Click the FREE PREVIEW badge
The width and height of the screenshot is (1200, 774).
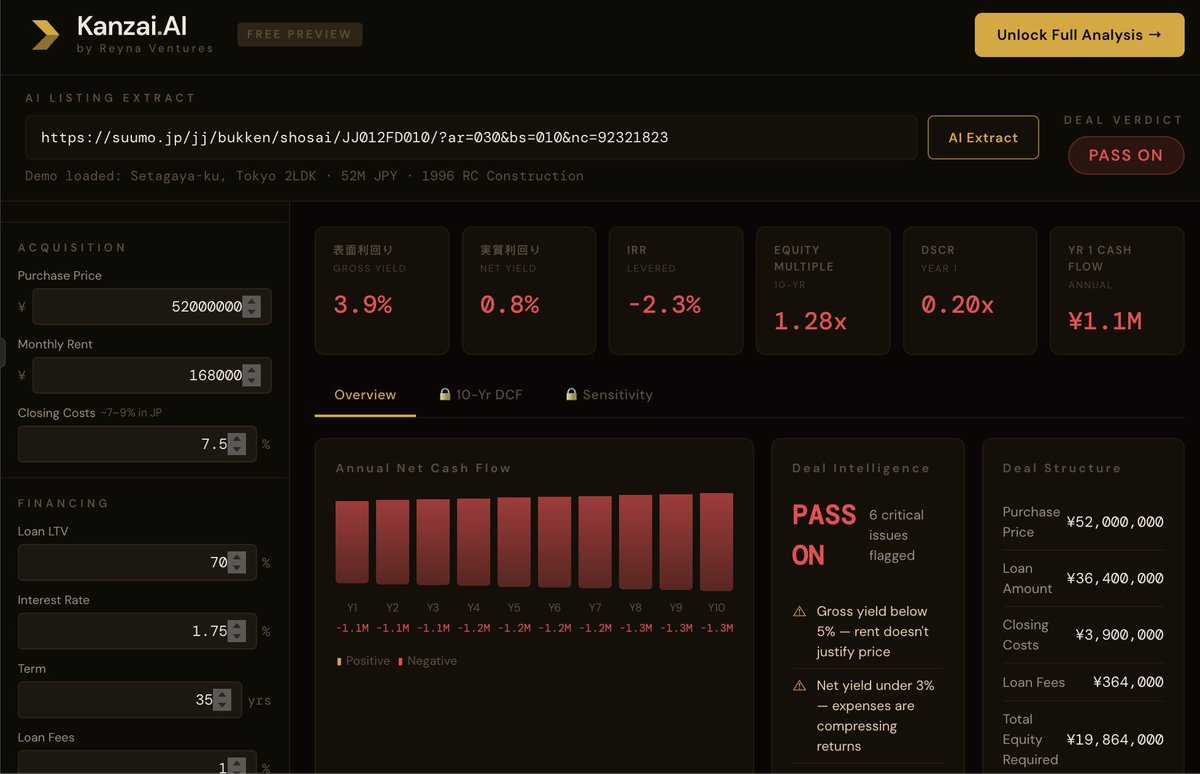[300, 34]
